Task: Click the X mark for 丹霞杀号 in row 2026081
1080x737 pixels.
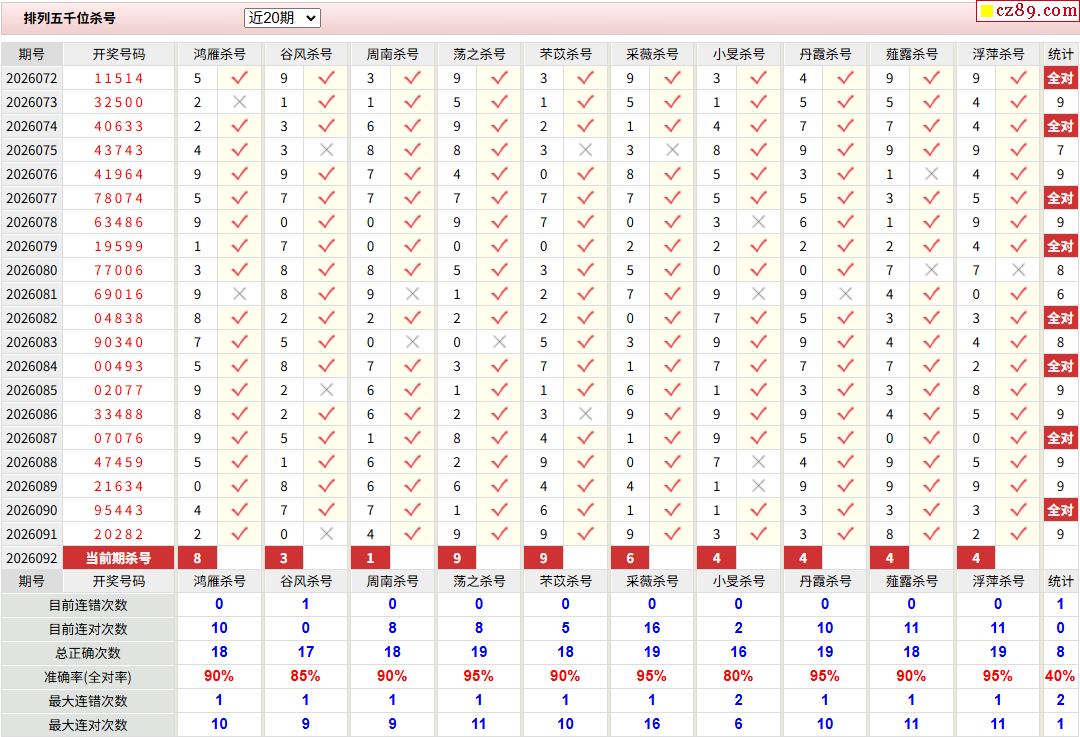Action: coord(845,294)
